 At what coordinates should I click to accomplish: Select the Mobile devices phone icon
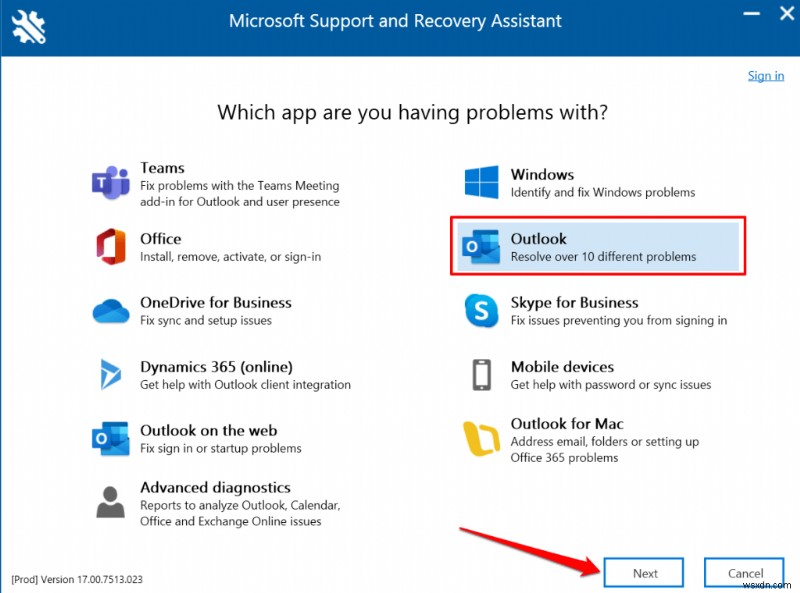click(481, 375)
